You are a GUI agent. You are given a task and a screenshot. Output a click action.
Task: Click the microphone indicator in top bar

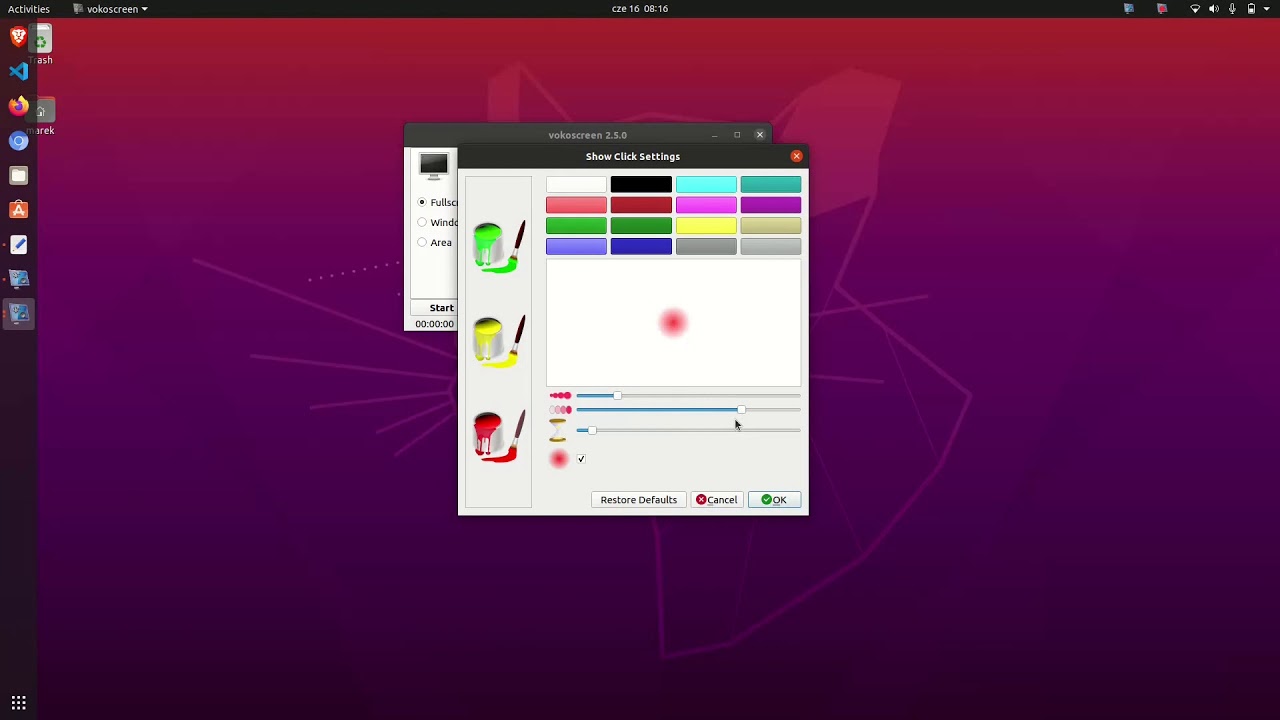1232,8
